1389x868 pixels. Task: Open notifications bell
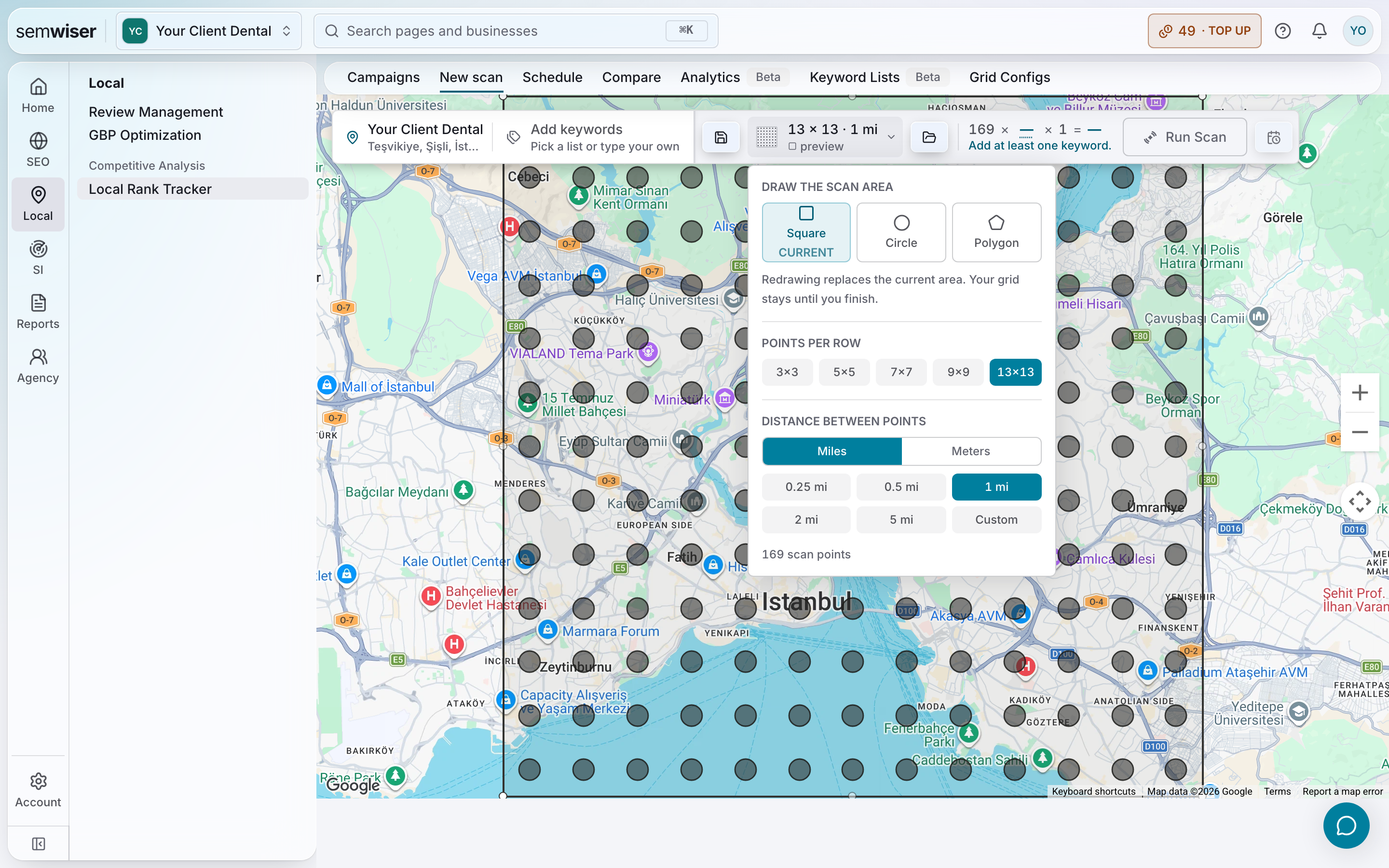pos(1319,31)
